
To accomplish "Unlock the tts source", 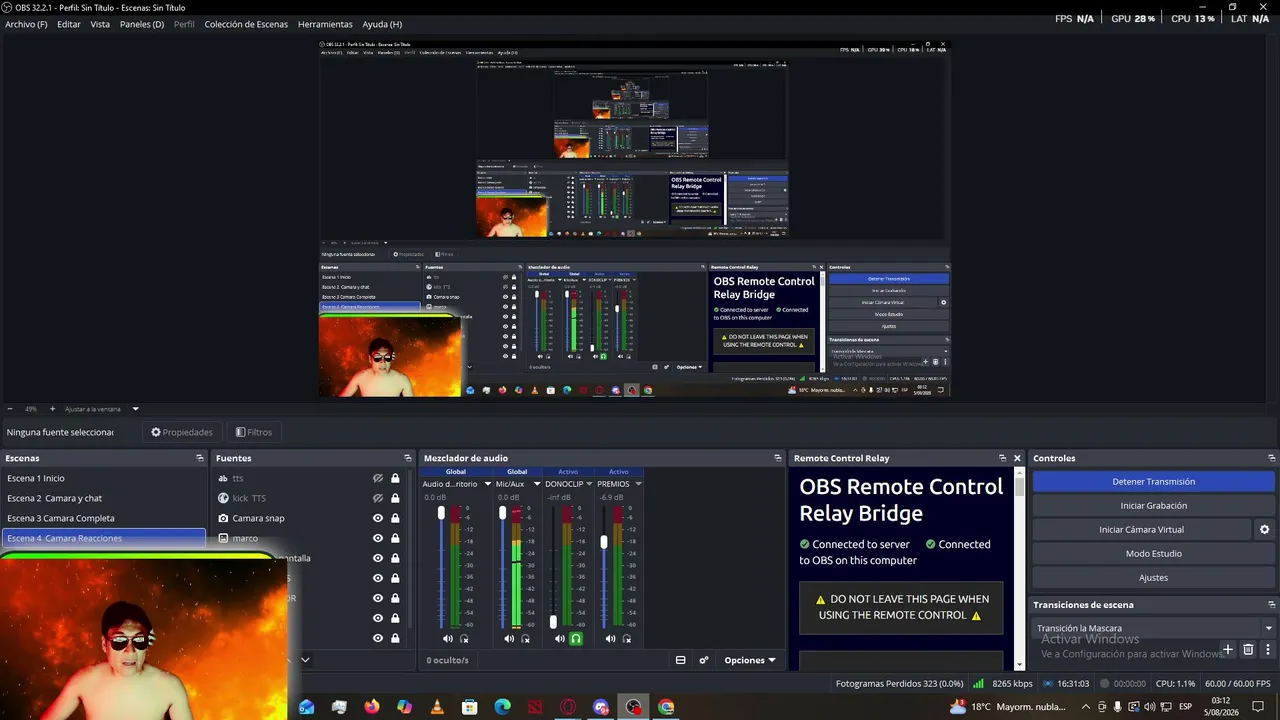I will tap(395, 478).
